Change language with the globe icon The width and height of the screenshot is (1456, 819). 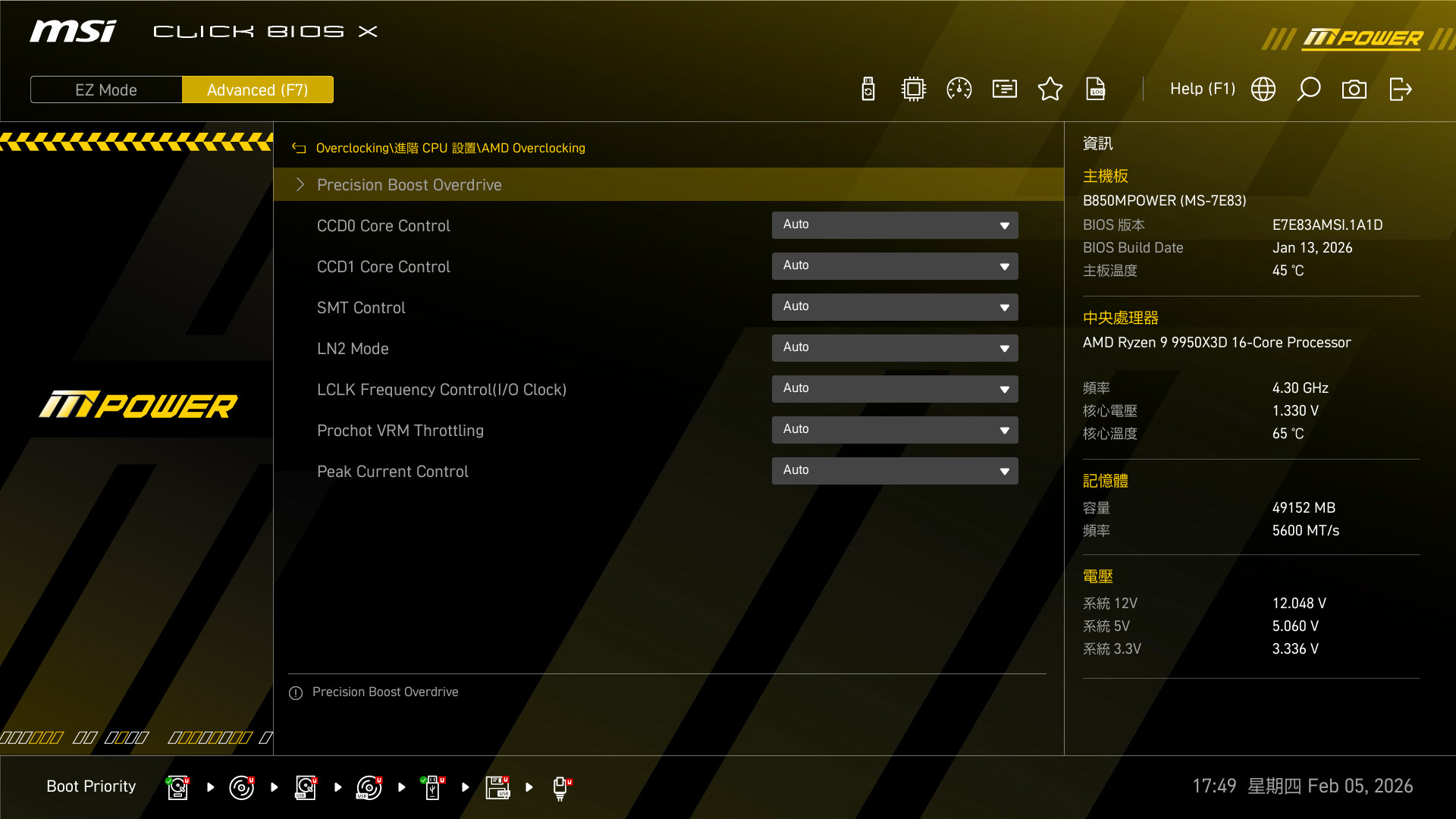point(1263,89)
